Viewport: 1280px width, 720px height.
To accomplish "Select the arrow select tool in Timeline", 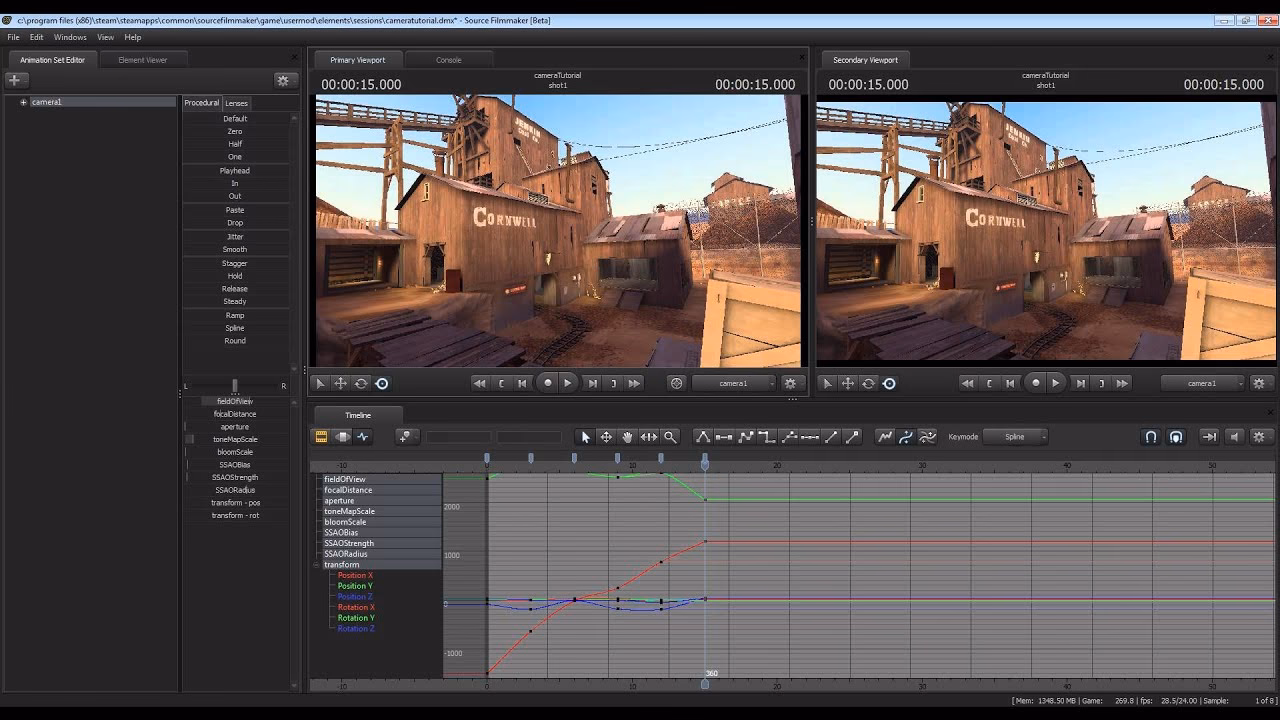I will 586,437.
